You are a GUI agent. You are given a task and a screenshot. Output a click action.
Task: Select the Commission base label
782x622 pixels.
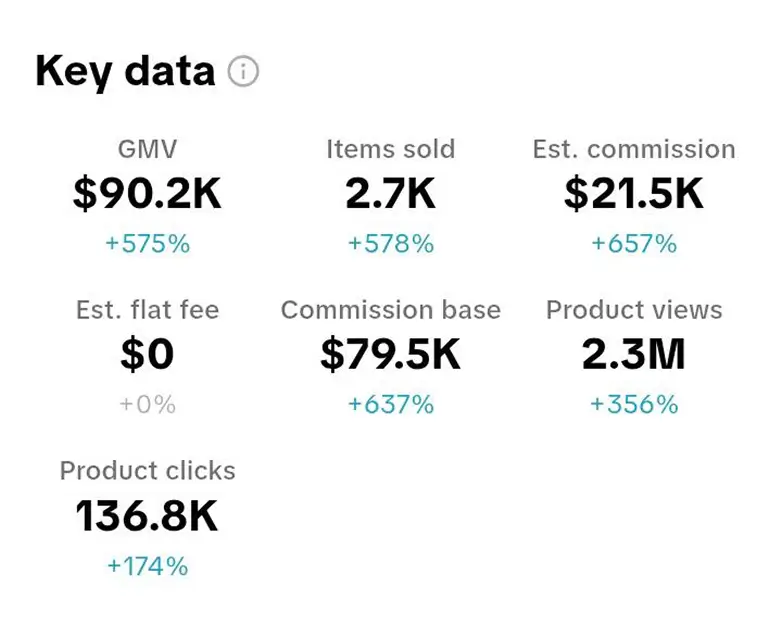point(390,310)
